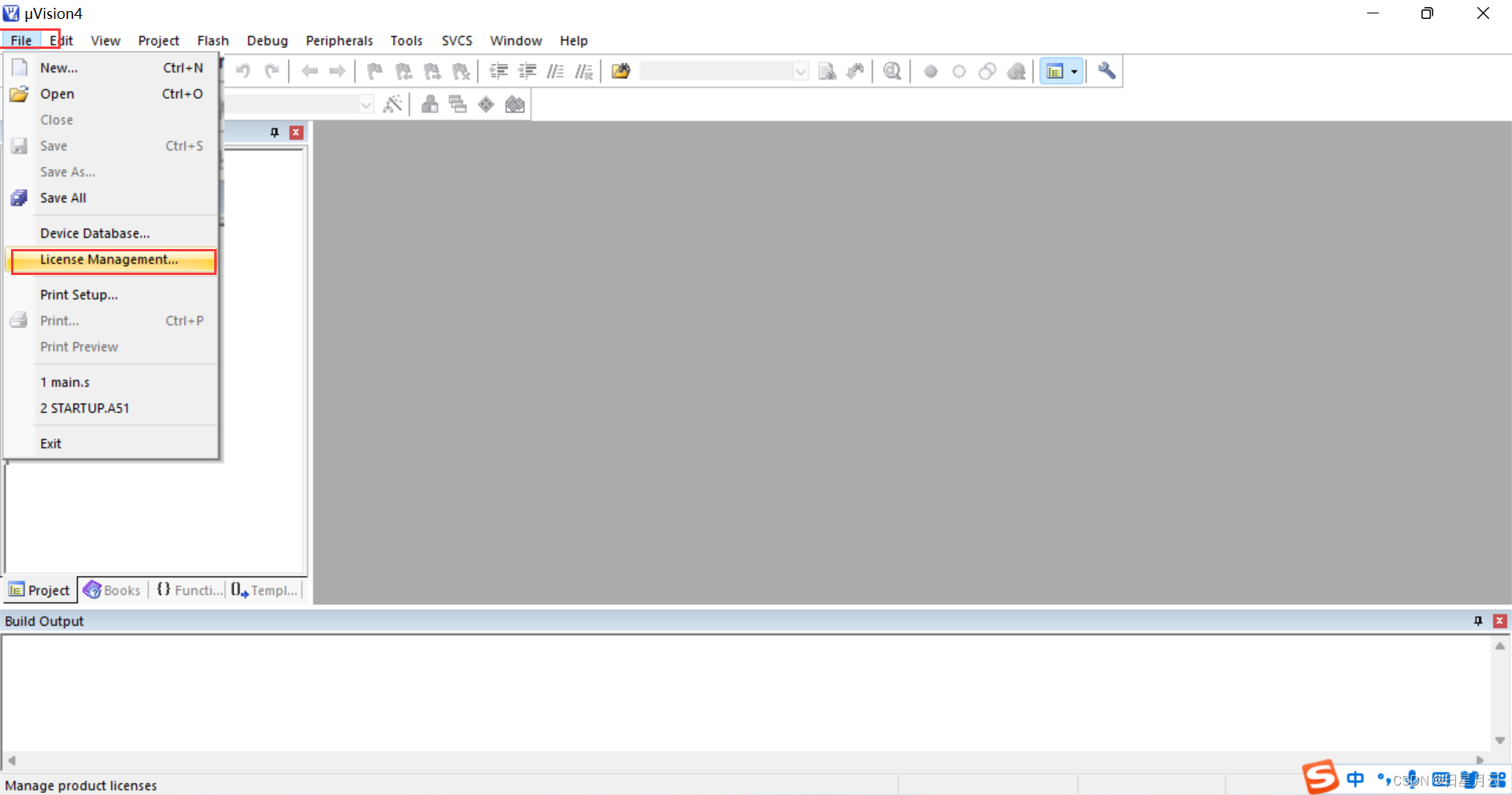Insert breakpoint solid circle icon
The image size is (1512, 795).
click(931, 72)
